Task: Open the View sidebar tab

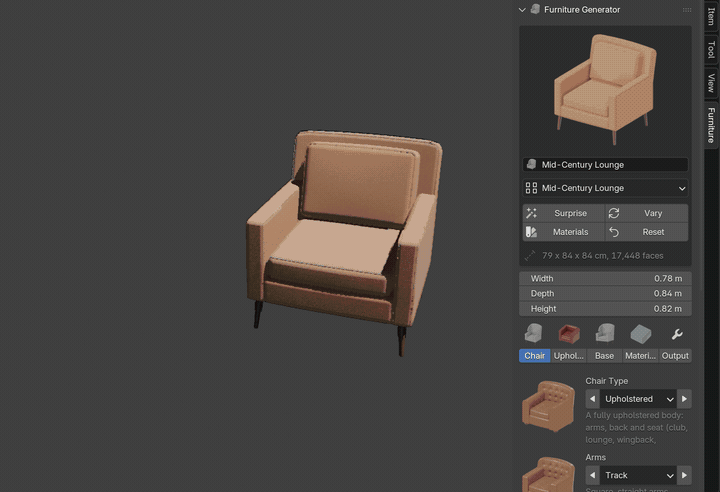Action: click(711, 83)
